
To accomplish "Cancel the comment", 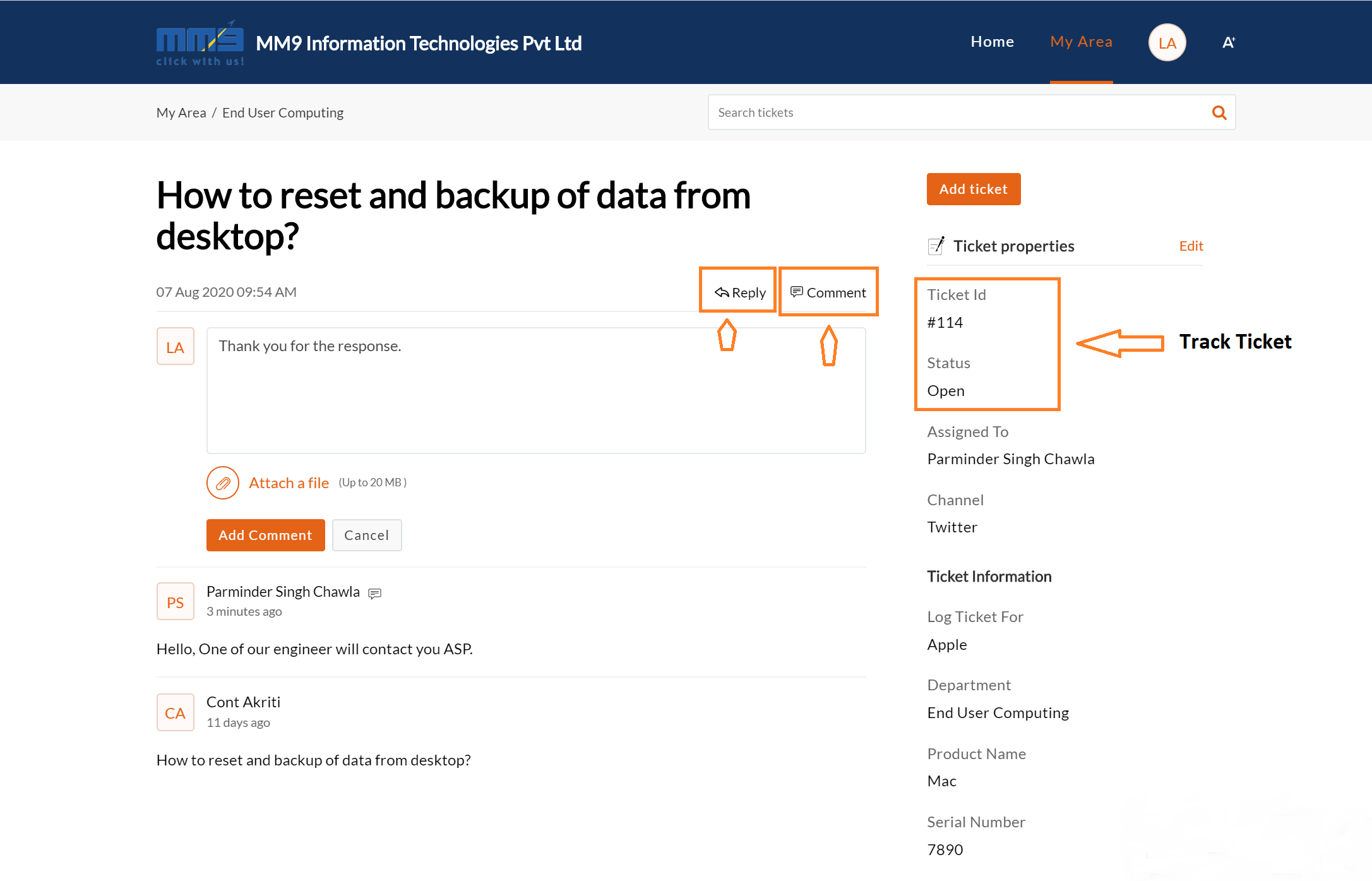I will coord(366,535).
